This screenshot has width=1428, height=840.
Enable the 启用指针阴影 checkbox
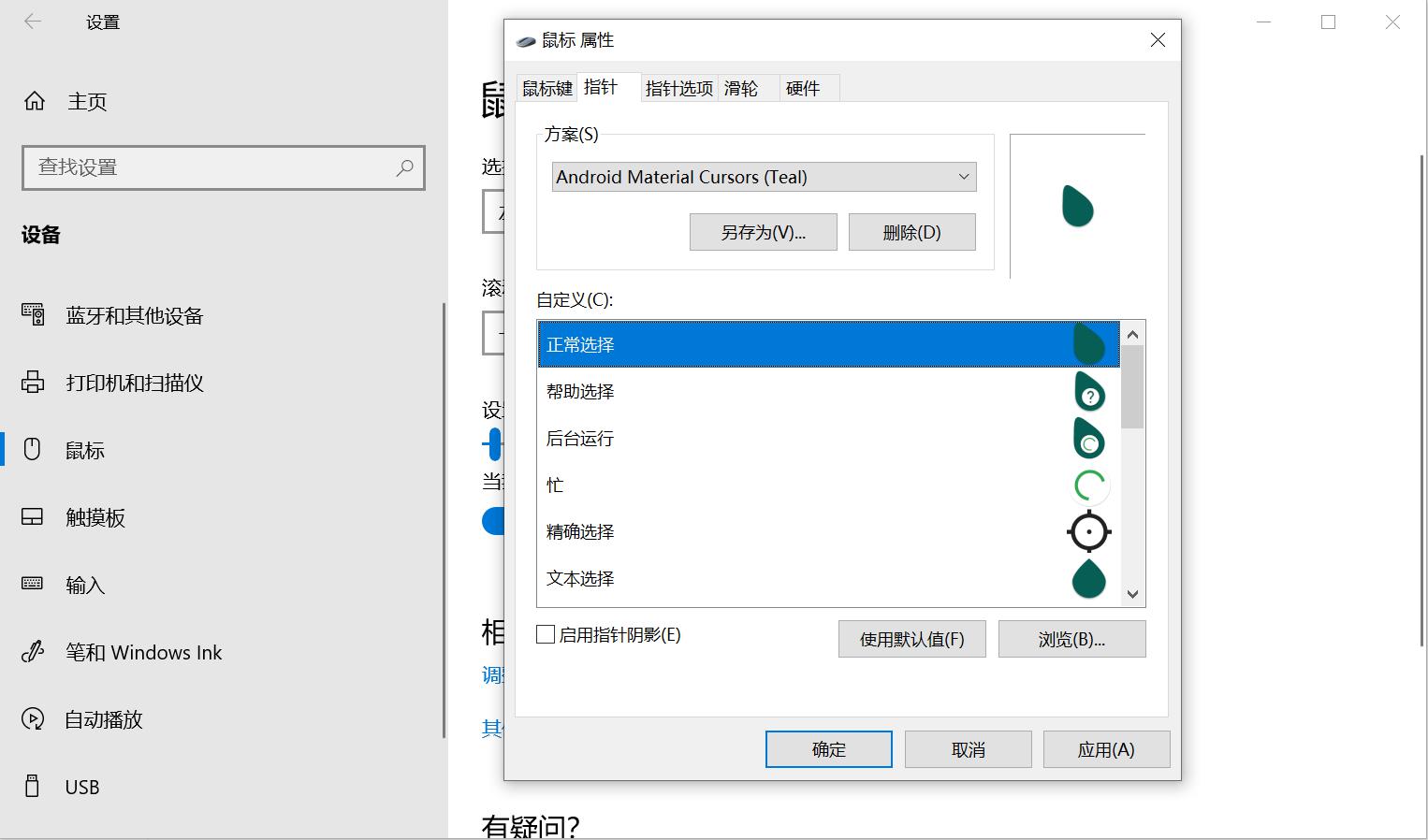[x=546, y=634]
